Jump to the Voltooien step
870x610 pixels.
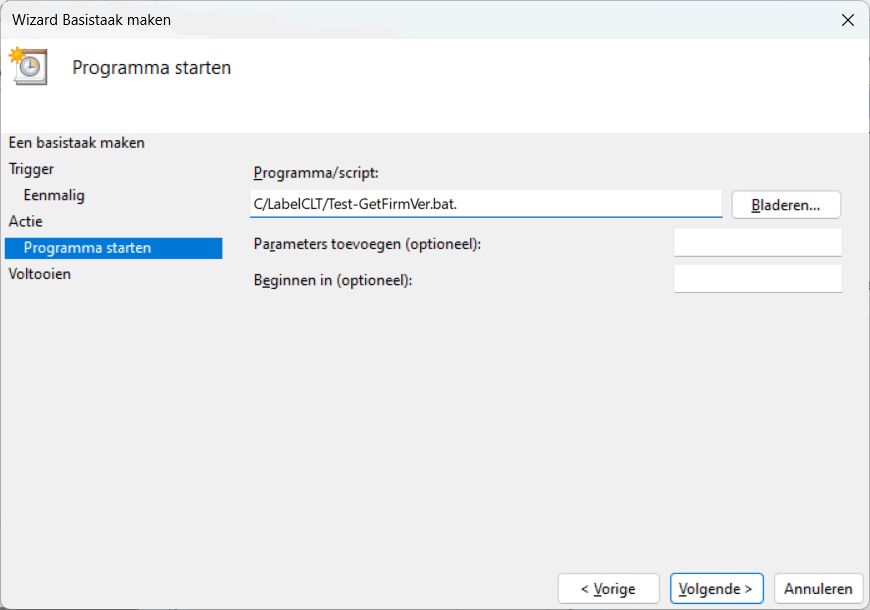[40, 273]
